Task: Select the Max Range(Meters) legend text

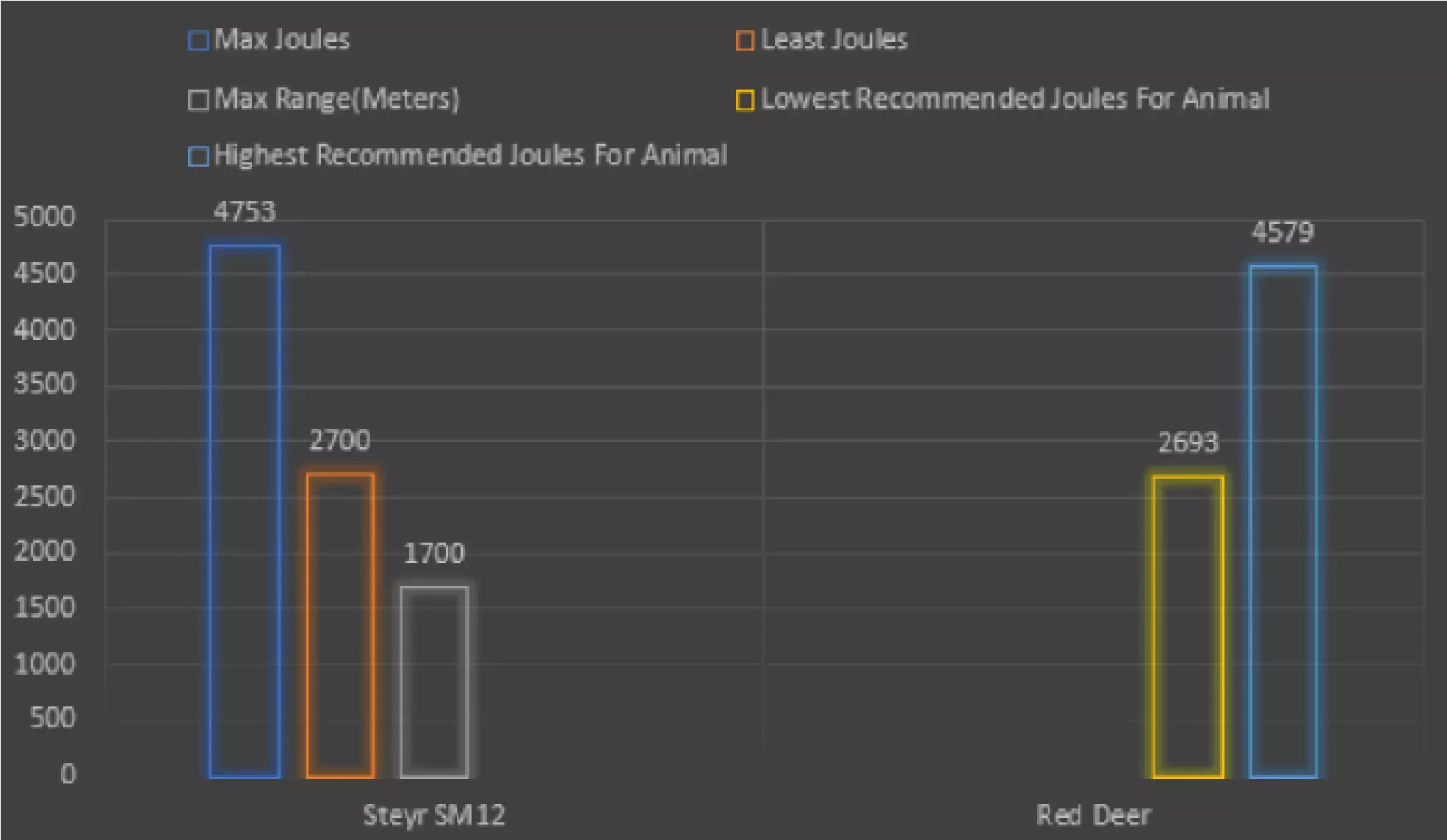Action: (x=337, y=99)
